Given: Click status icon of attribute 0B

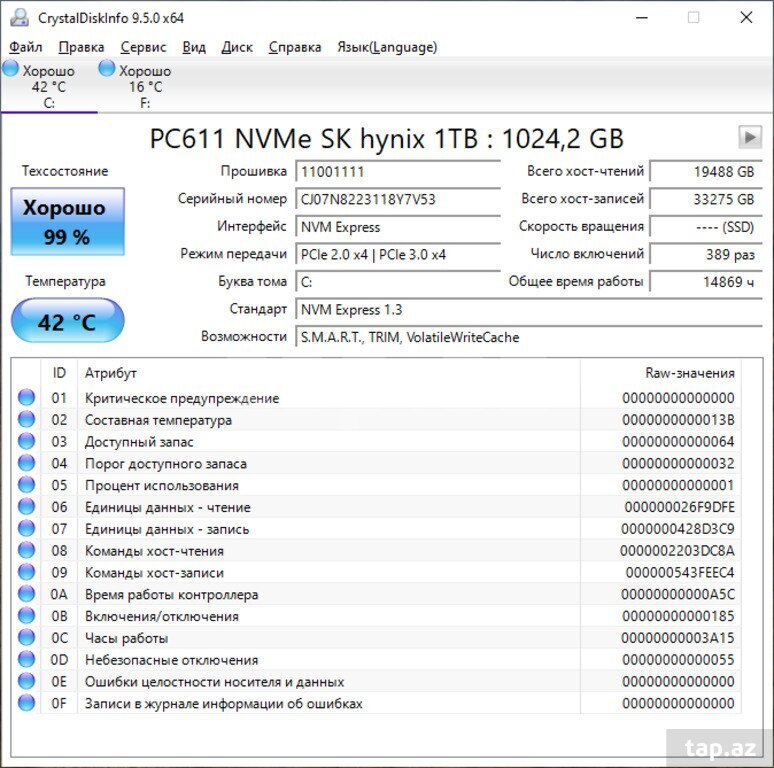Looking at the screenshot, I should (x=27, y=615).
